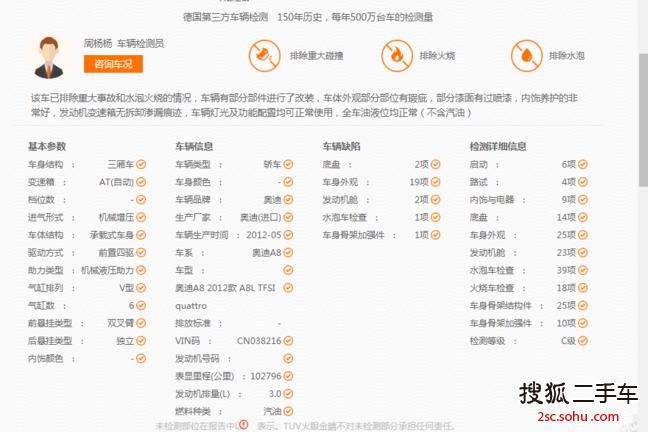This screenshot has height=432, width=648.
Task: Click the 排除水泡 water drop icon
Action: (x=526, y=56)
